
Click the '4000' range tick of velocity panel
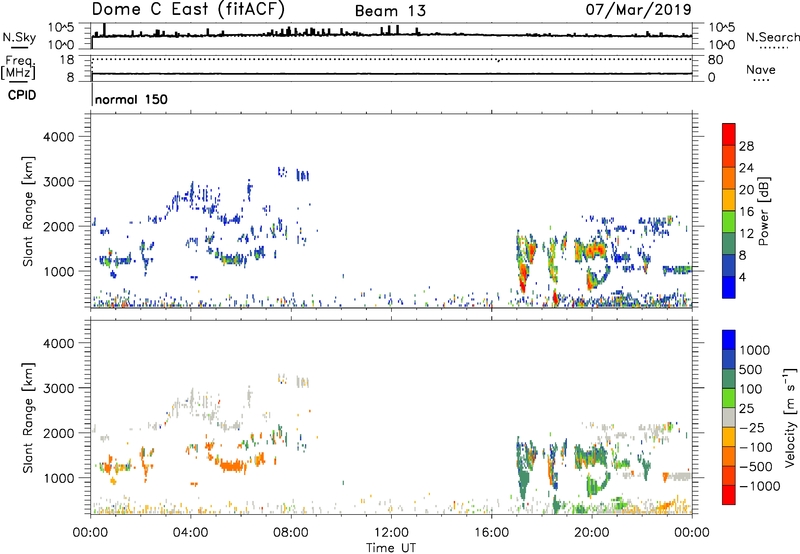(x=58, y=343)
